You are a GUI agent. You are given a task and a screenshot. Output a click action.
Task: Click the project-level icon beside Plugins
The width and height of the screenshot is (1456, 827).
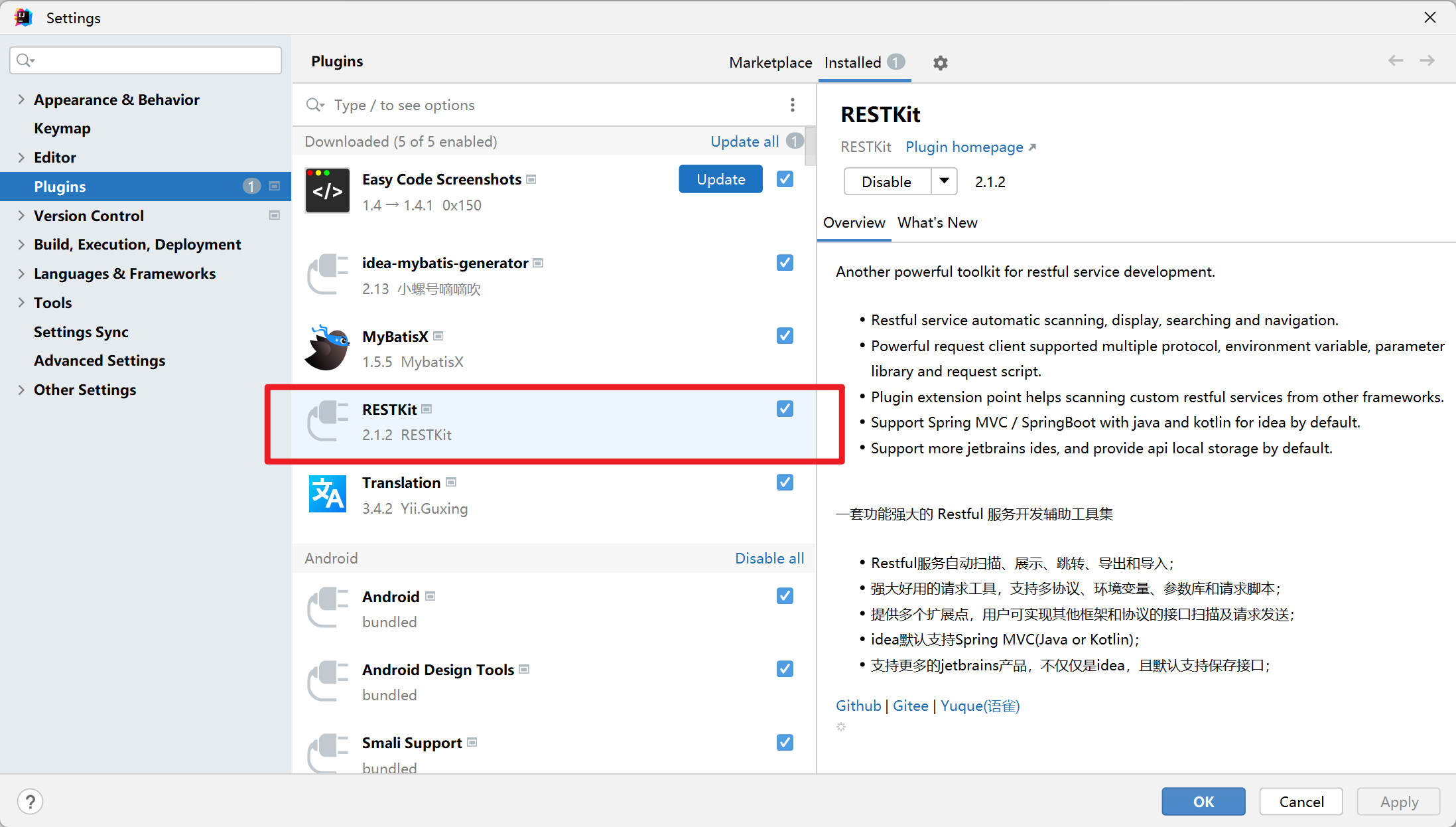[x=275, y=186]
